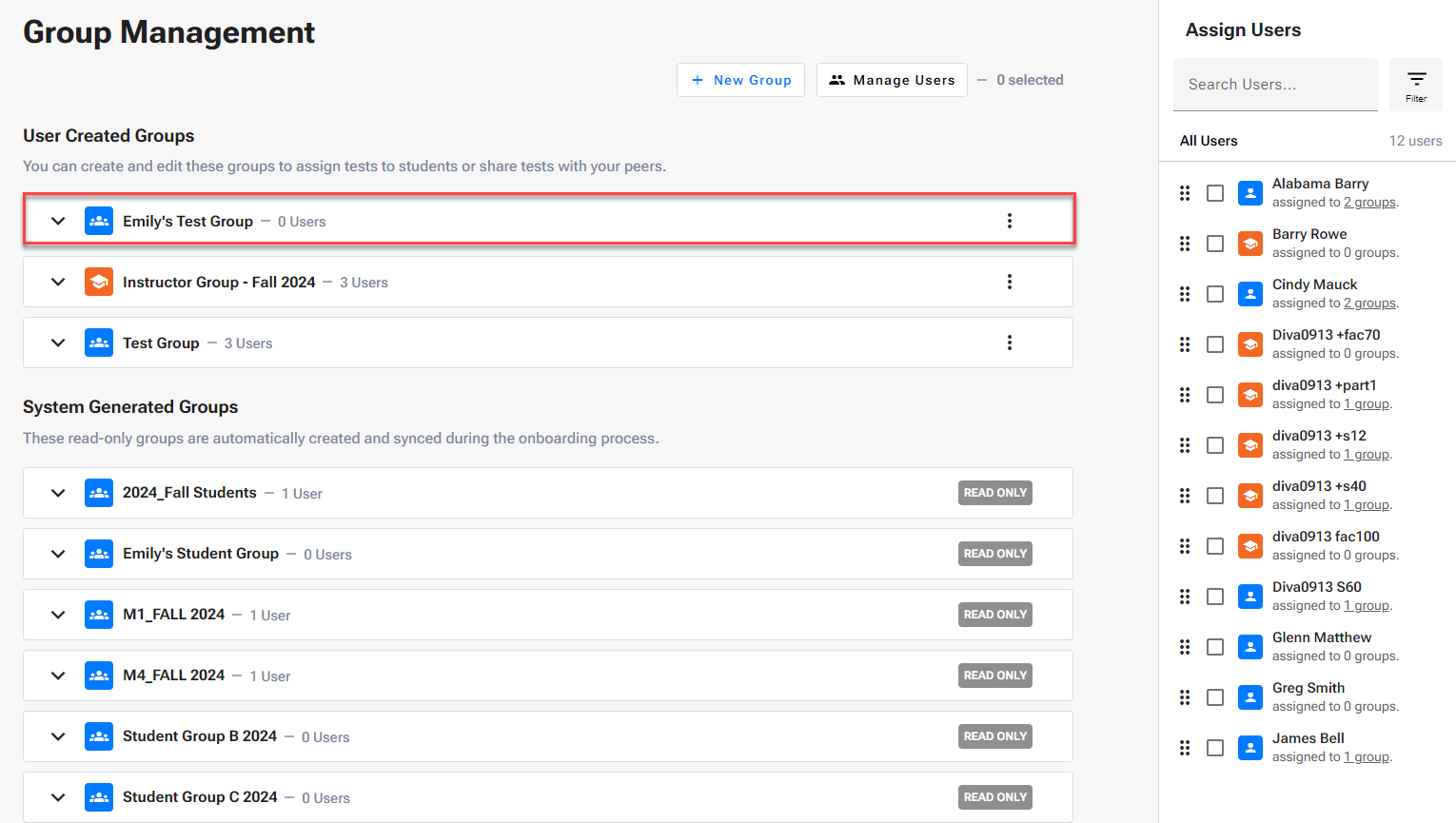Click the Search Users input field
This screenshot has height=823, width=1456.
[1275, 85]
